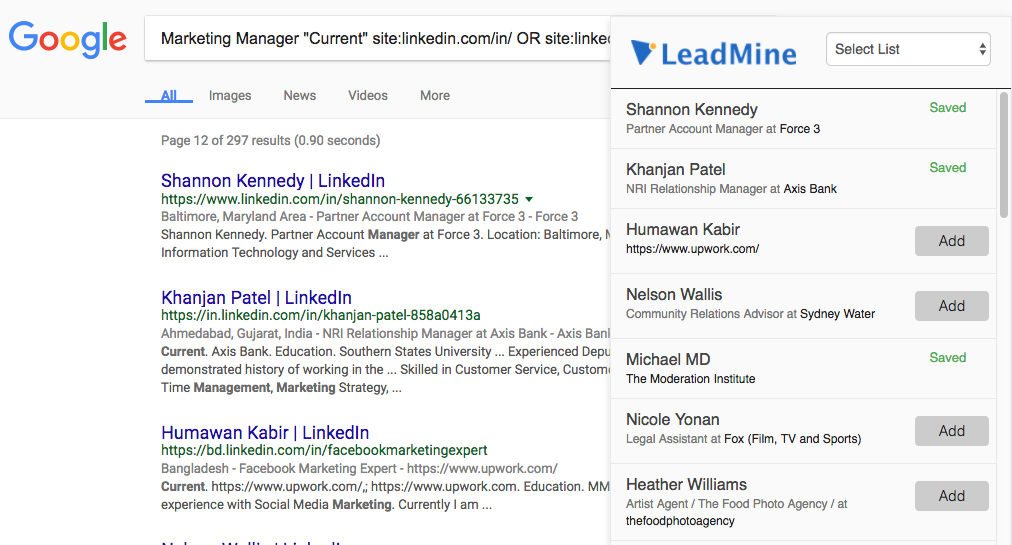Screen dimensions: 1012x545
Task: Open the Shannon Kennedy LinkedIn result
Action: [x=273, y=181]
